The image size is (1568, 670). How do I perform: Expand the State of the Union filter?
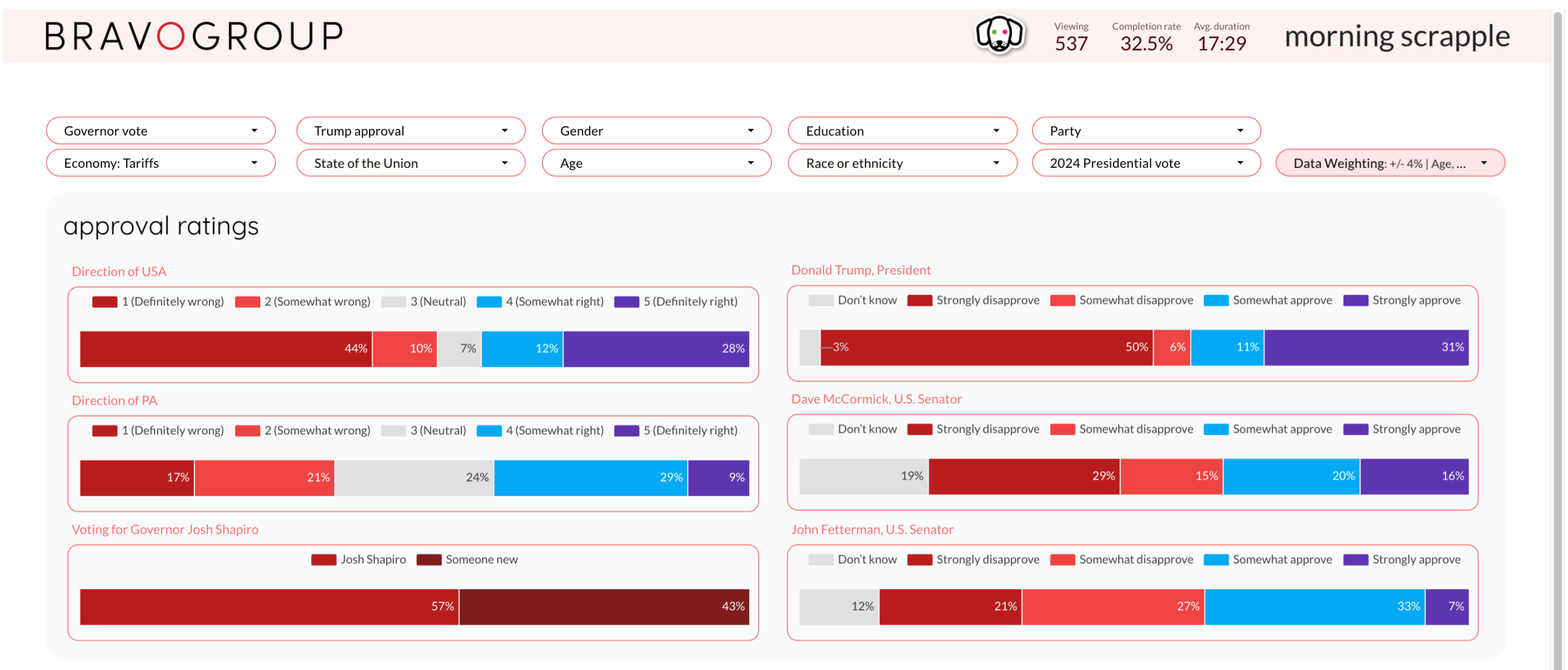411,163
